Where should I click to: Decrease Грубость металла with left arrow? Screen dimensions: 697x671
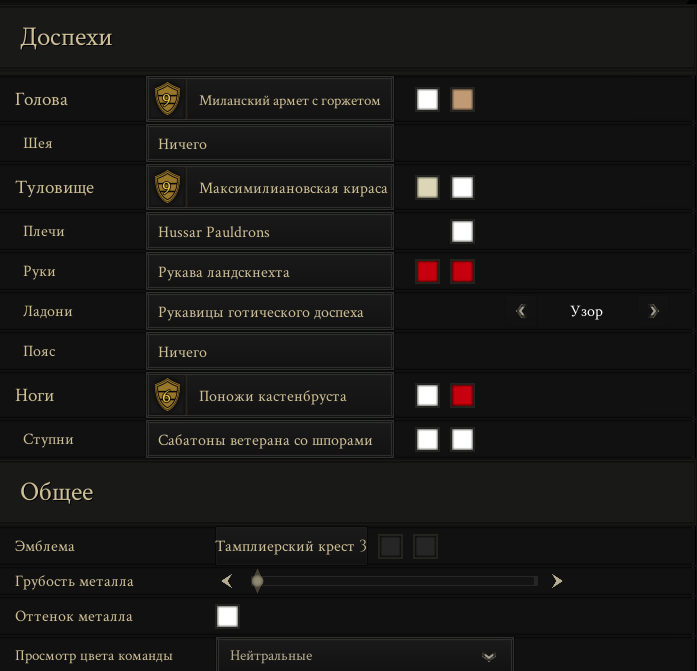(x=227, y=581)
